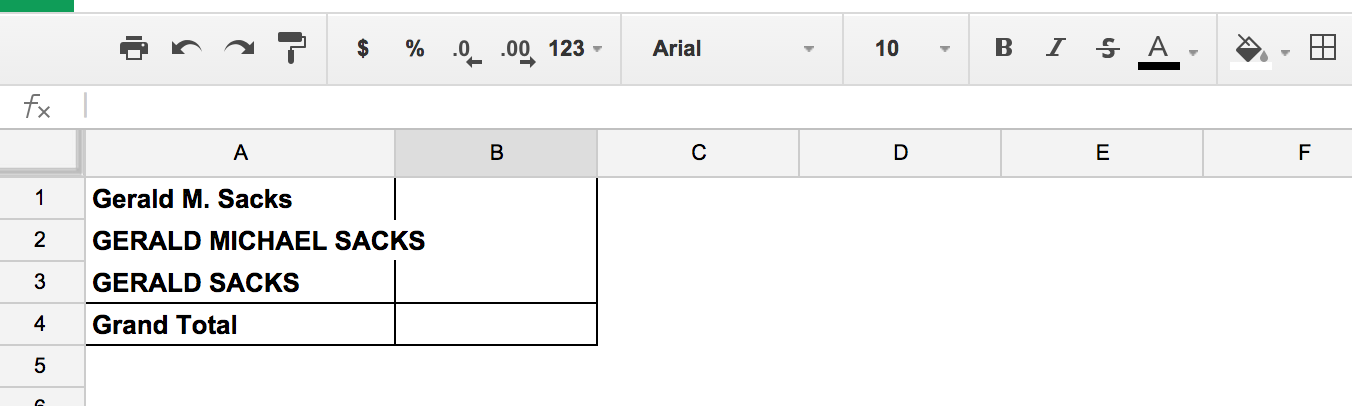Undo the last action

[186, 48]
